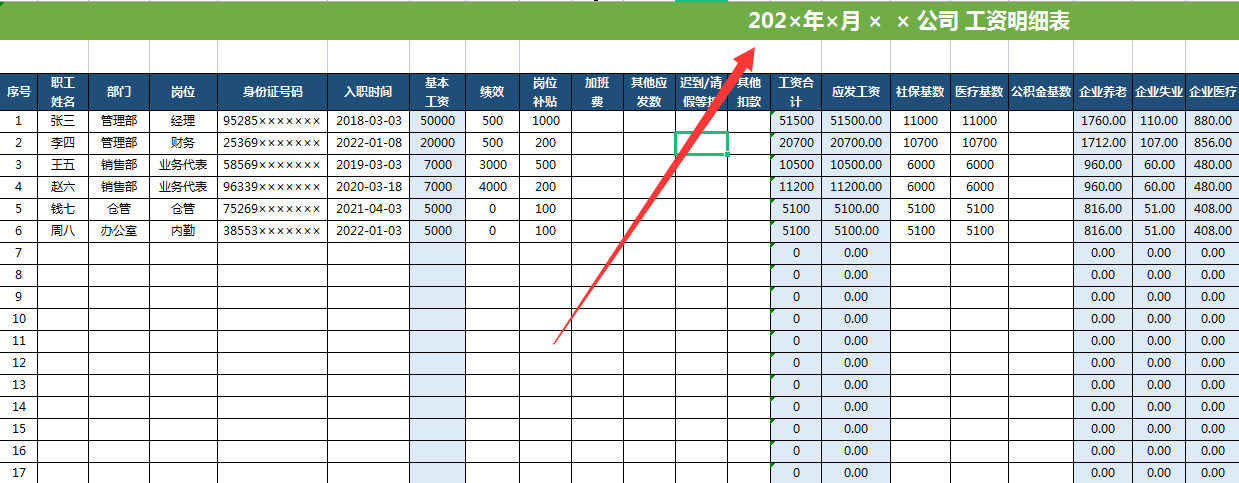
Task: Click the 序号 column header
Action: pyautogui.click(x=19, y=92)
